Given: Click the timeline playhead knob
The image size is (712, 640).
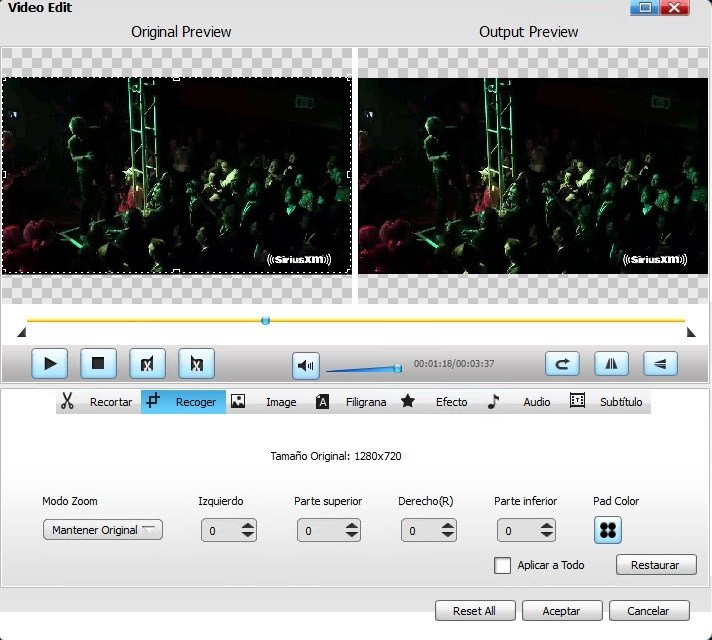Looking at the screenshot, I should click(266, 321).
